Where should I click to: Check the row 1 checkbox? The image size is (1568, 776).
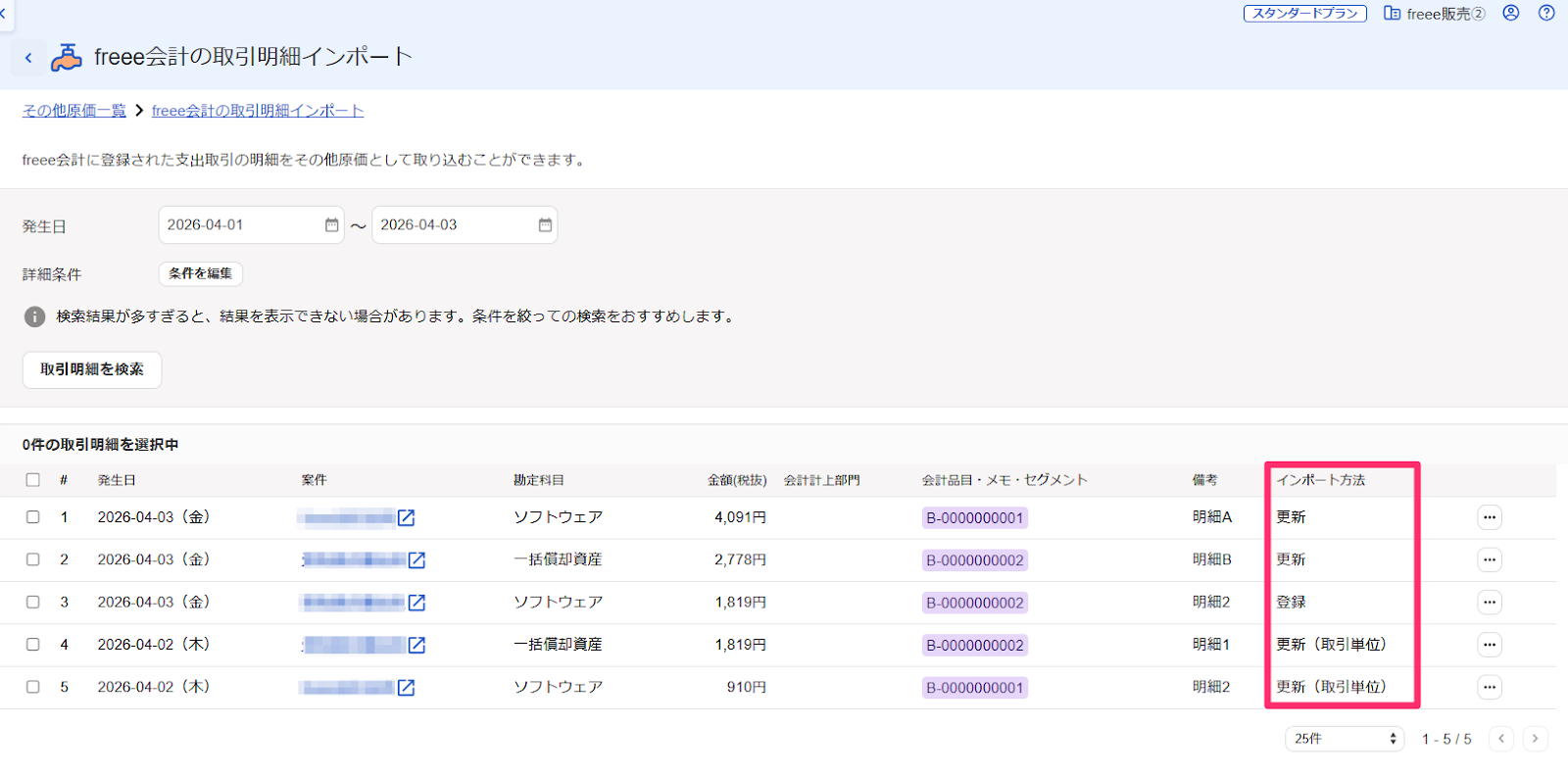(x=33, y=517)
